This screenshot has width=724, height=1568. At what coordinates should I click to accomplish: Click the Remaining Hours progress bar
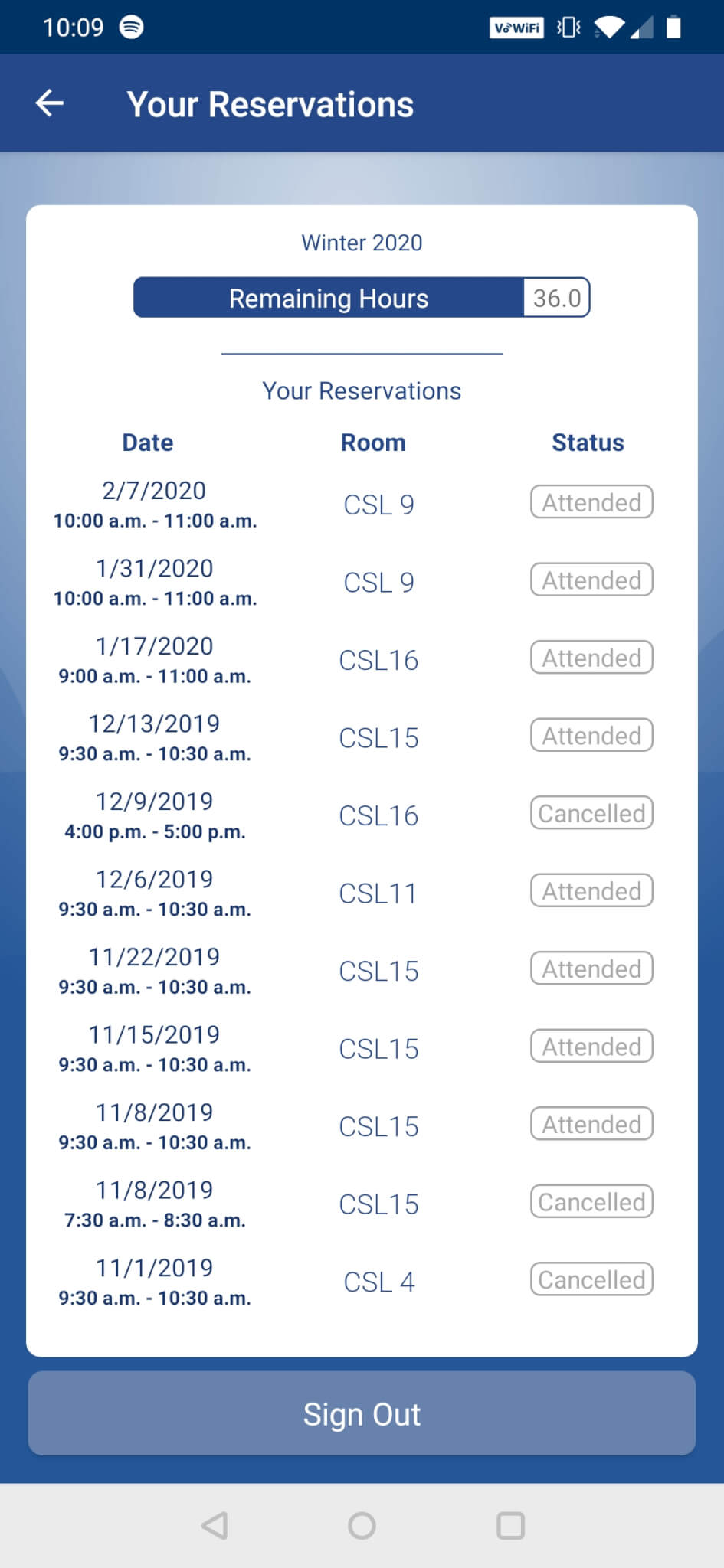click(x=329, y=298)
